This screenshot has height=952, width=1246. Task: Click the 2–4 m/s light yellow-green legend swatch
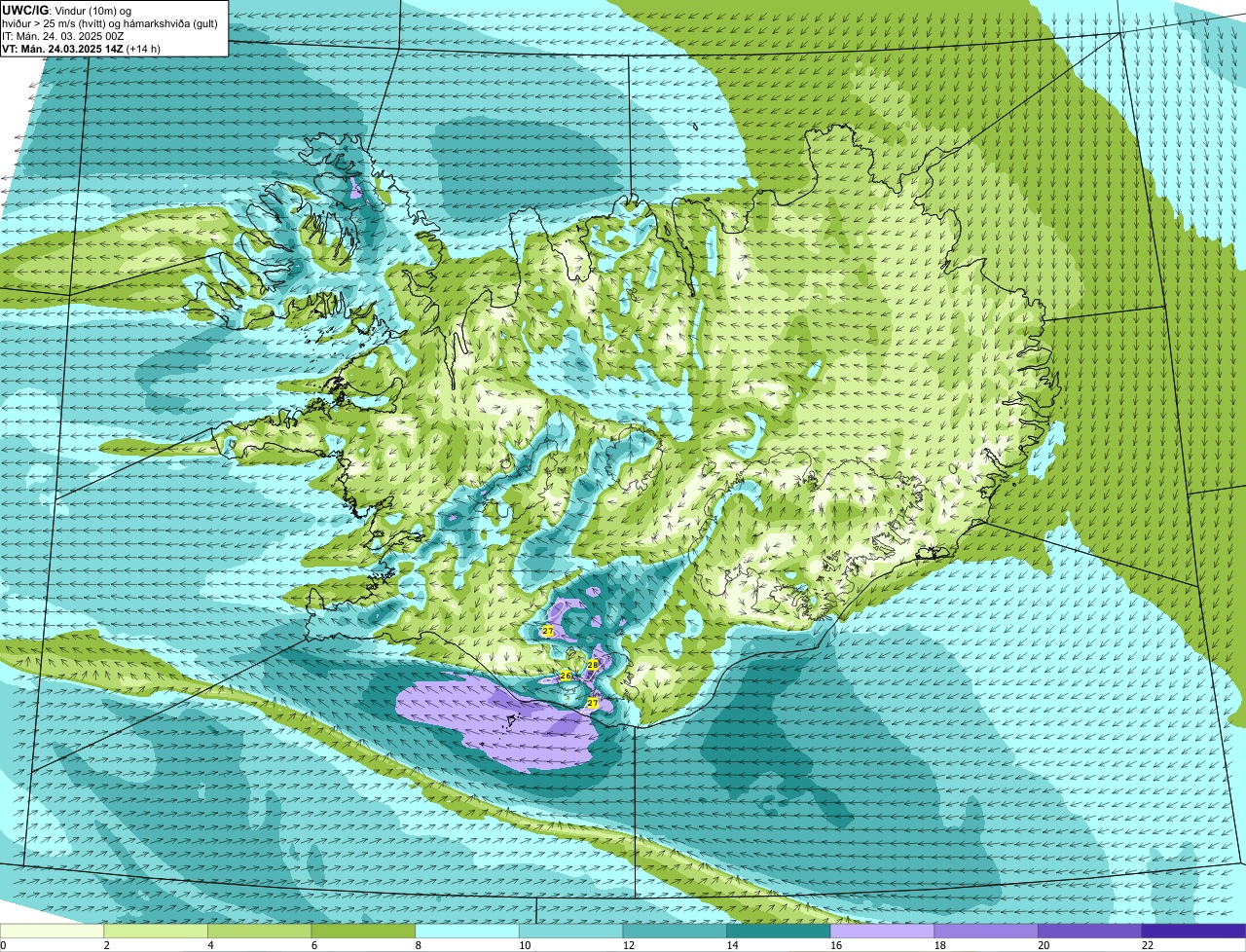[156, 932]
